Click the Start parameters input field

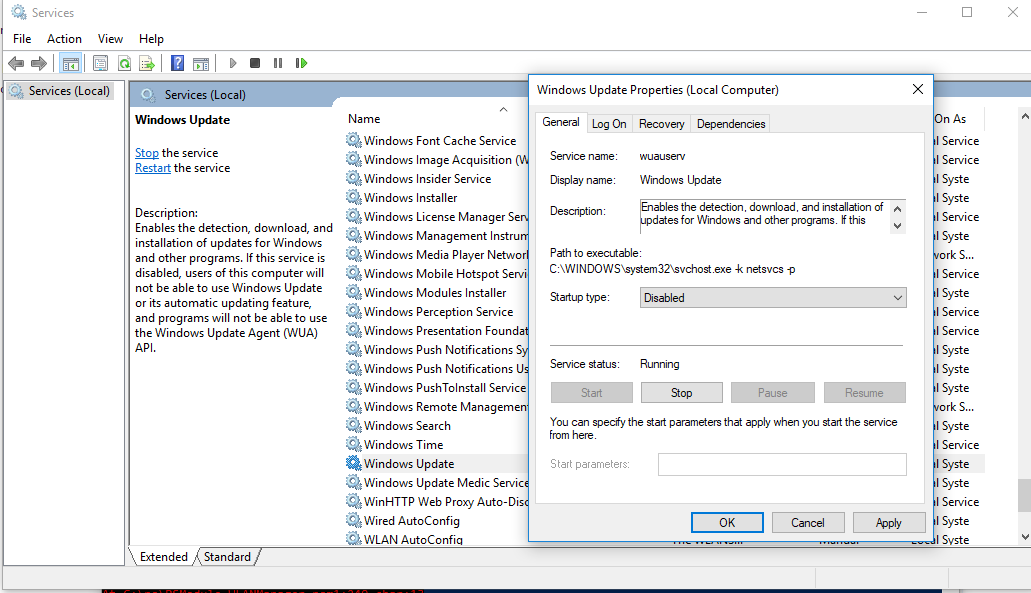(x=781, y=464)
